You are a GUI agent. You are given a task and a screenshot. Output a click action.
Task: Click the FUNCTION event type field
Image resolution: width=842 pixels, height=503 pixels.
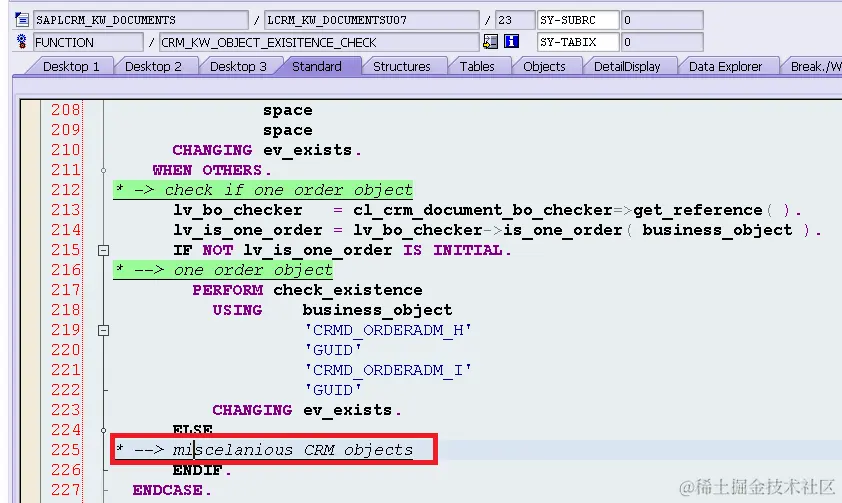click(88, 41)
